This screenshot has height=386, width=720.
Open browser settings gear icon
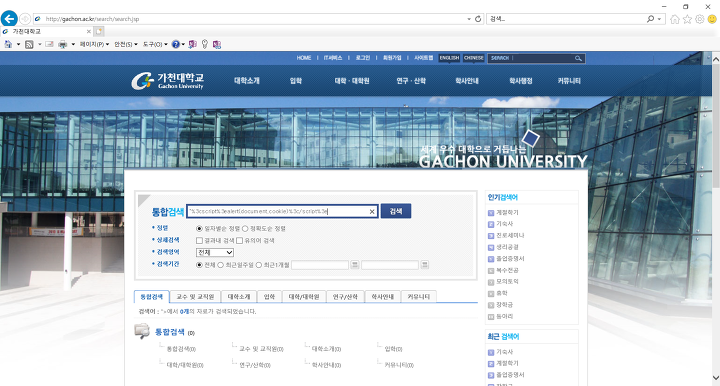[x=700, y=19]
